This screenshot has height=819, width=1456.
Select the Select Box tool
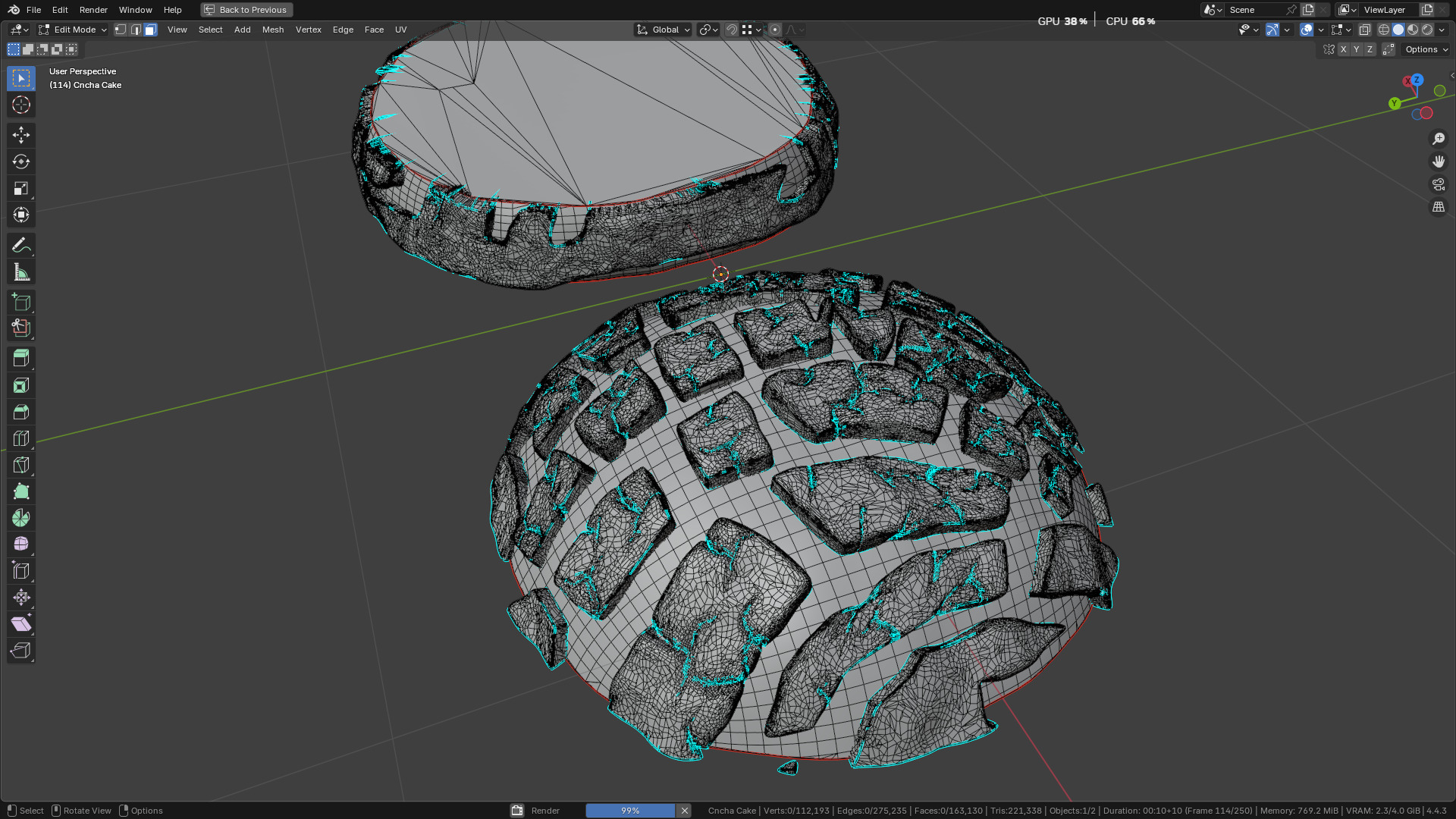(21, 78)
